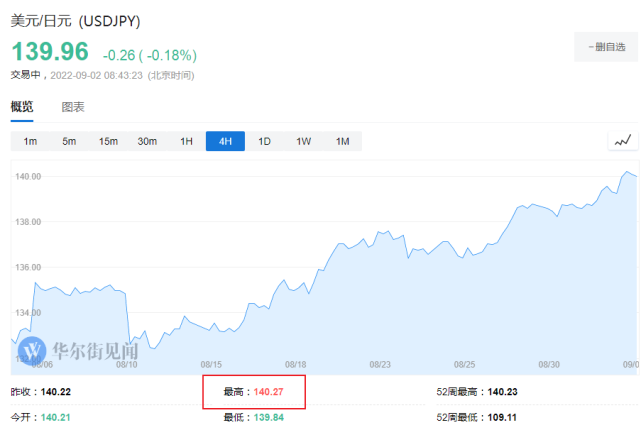Select the 1D daily timeframe
The image size is (641, 430).
coord(264,141)
